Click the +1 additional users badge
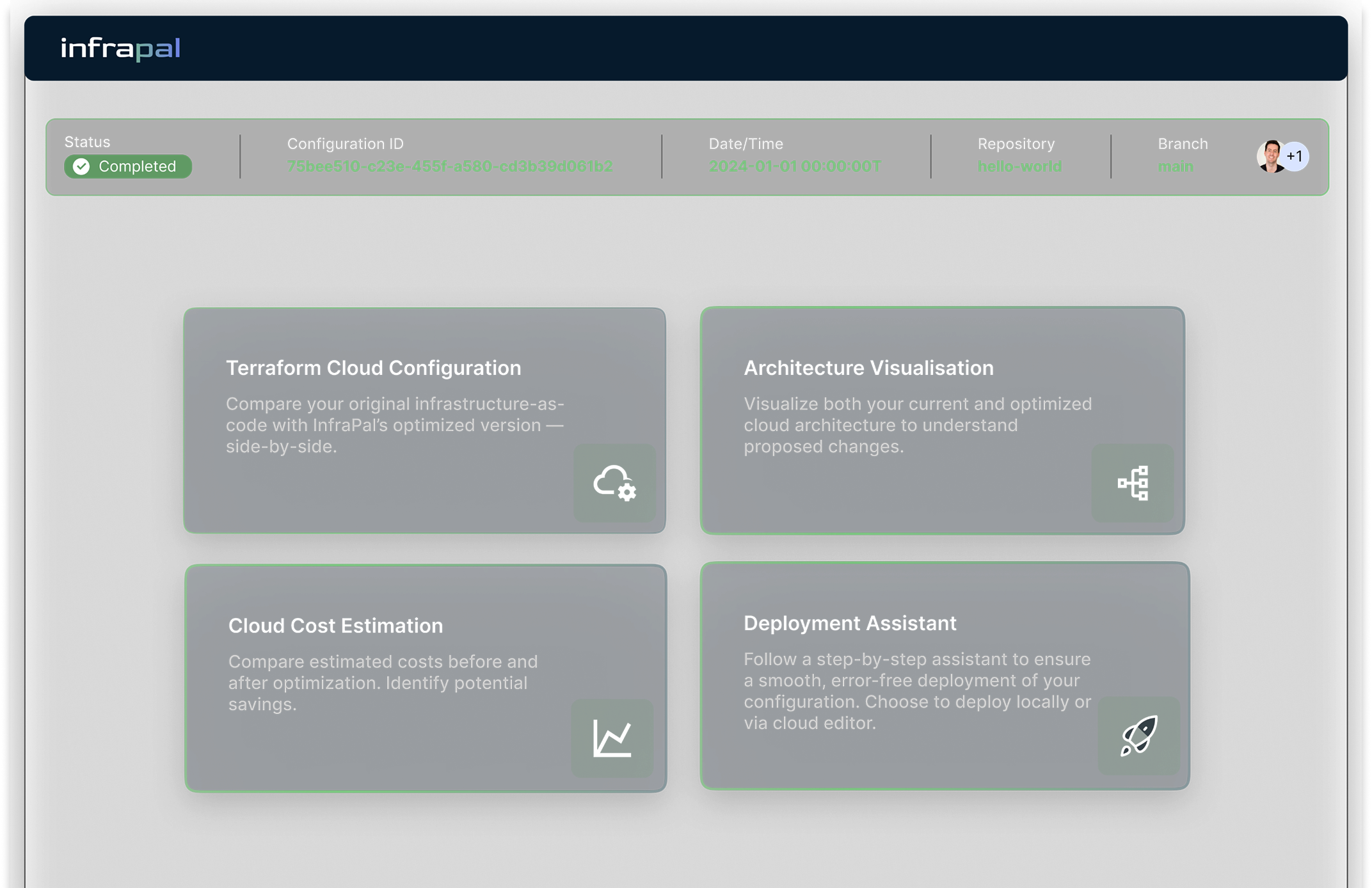The image size is (1372, 888). [1295, 157]
